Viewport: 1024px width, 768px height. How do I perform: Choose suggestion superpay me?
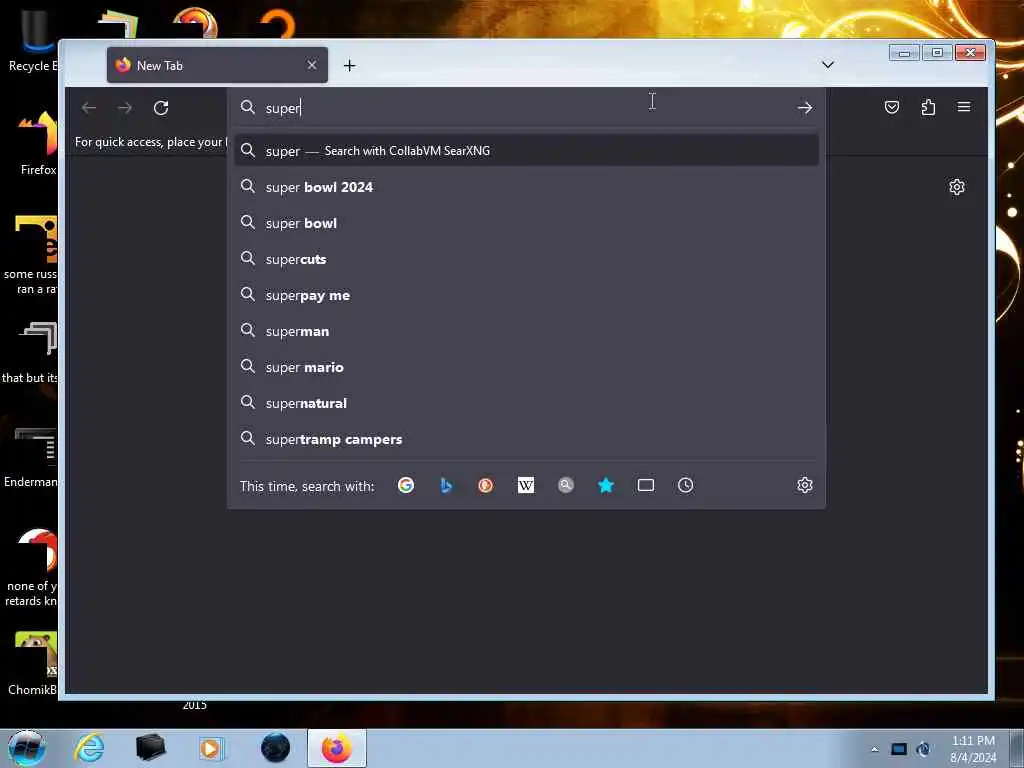click(x=526, y=295)
